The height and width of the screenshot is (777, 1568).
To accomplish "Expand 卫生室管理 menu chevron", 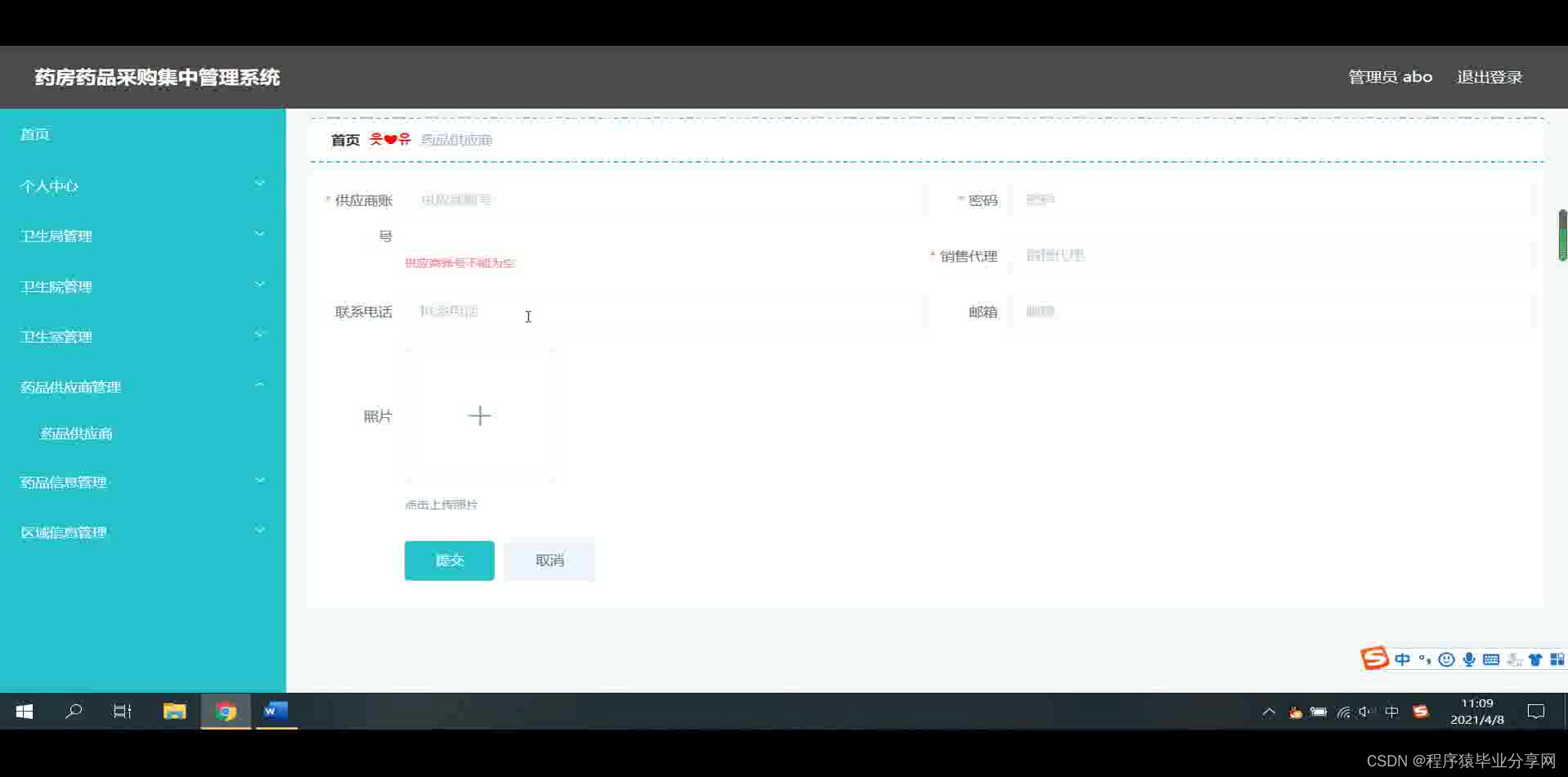I will tap(260, 335).
